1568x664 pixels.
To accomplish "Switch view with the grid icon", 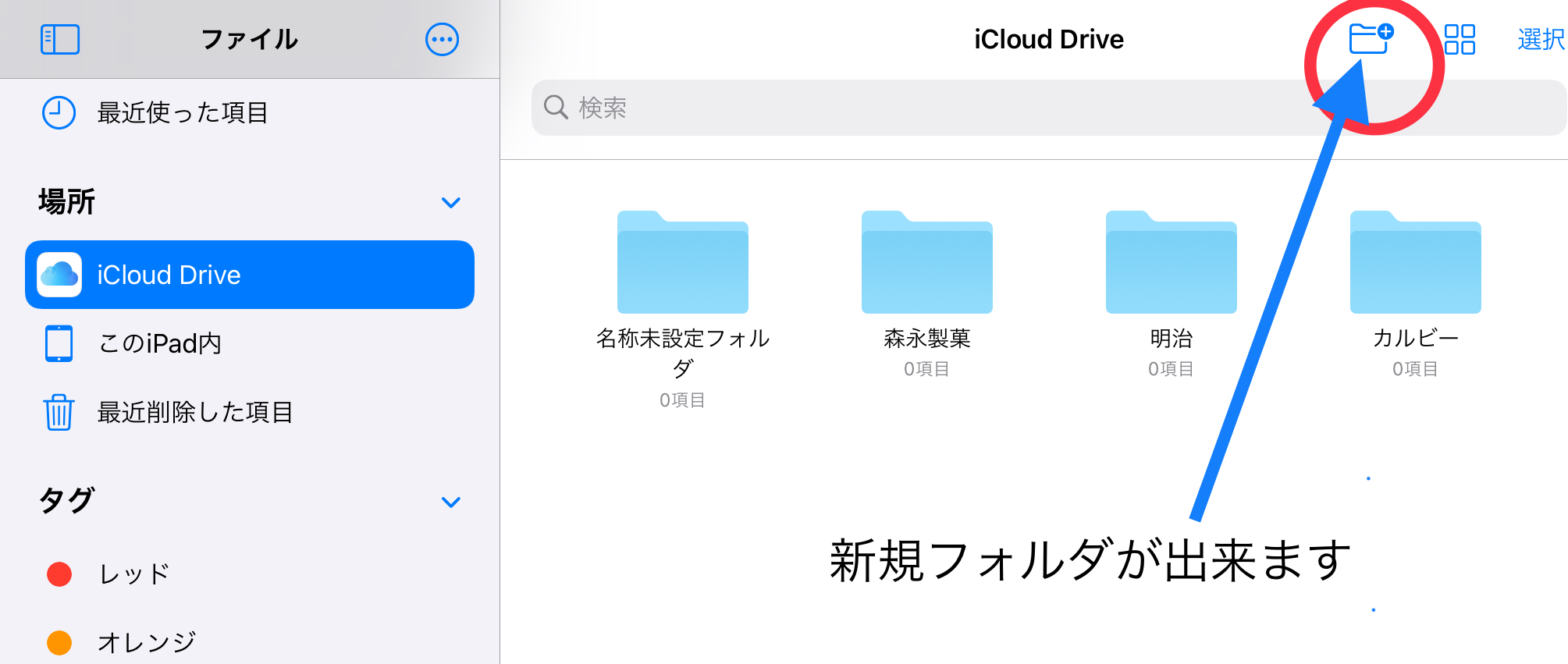I will pos(1460,39).
